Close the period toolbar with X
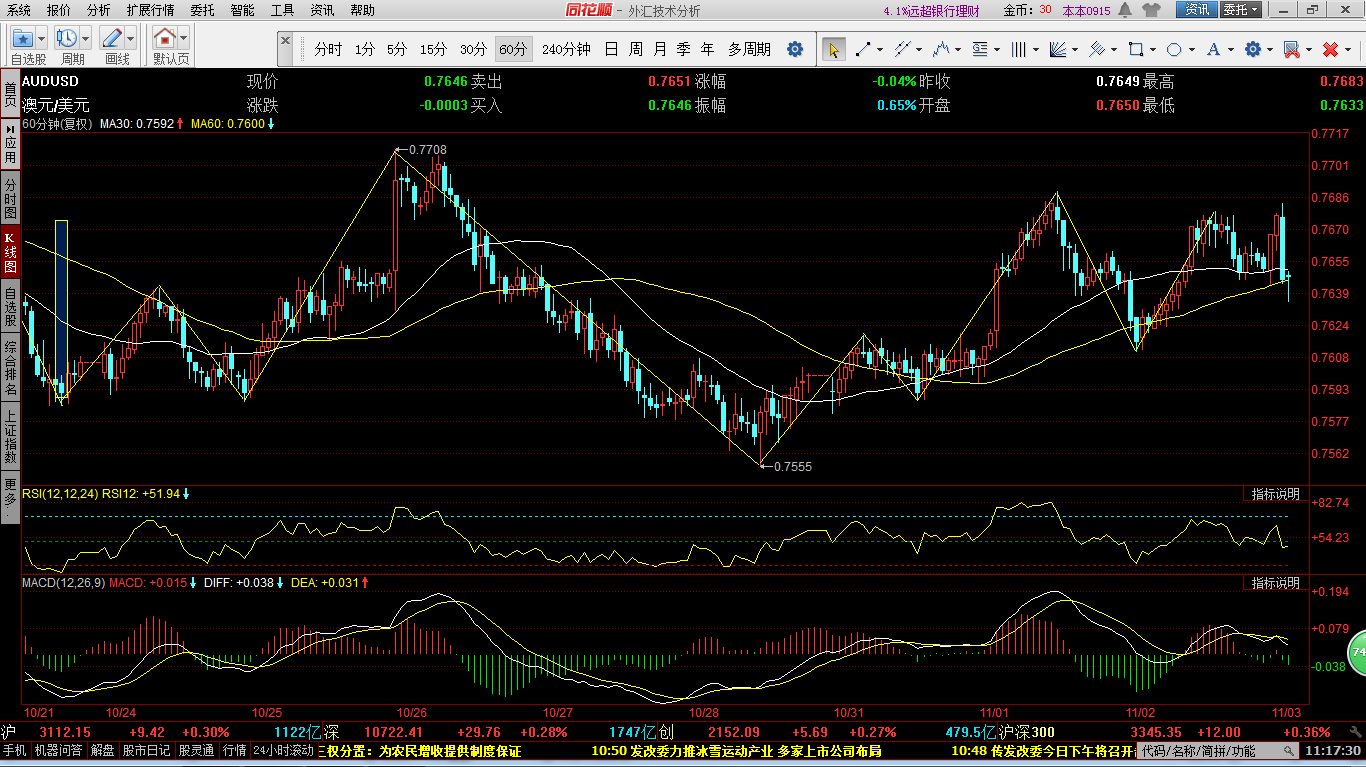 coord(286,42)
